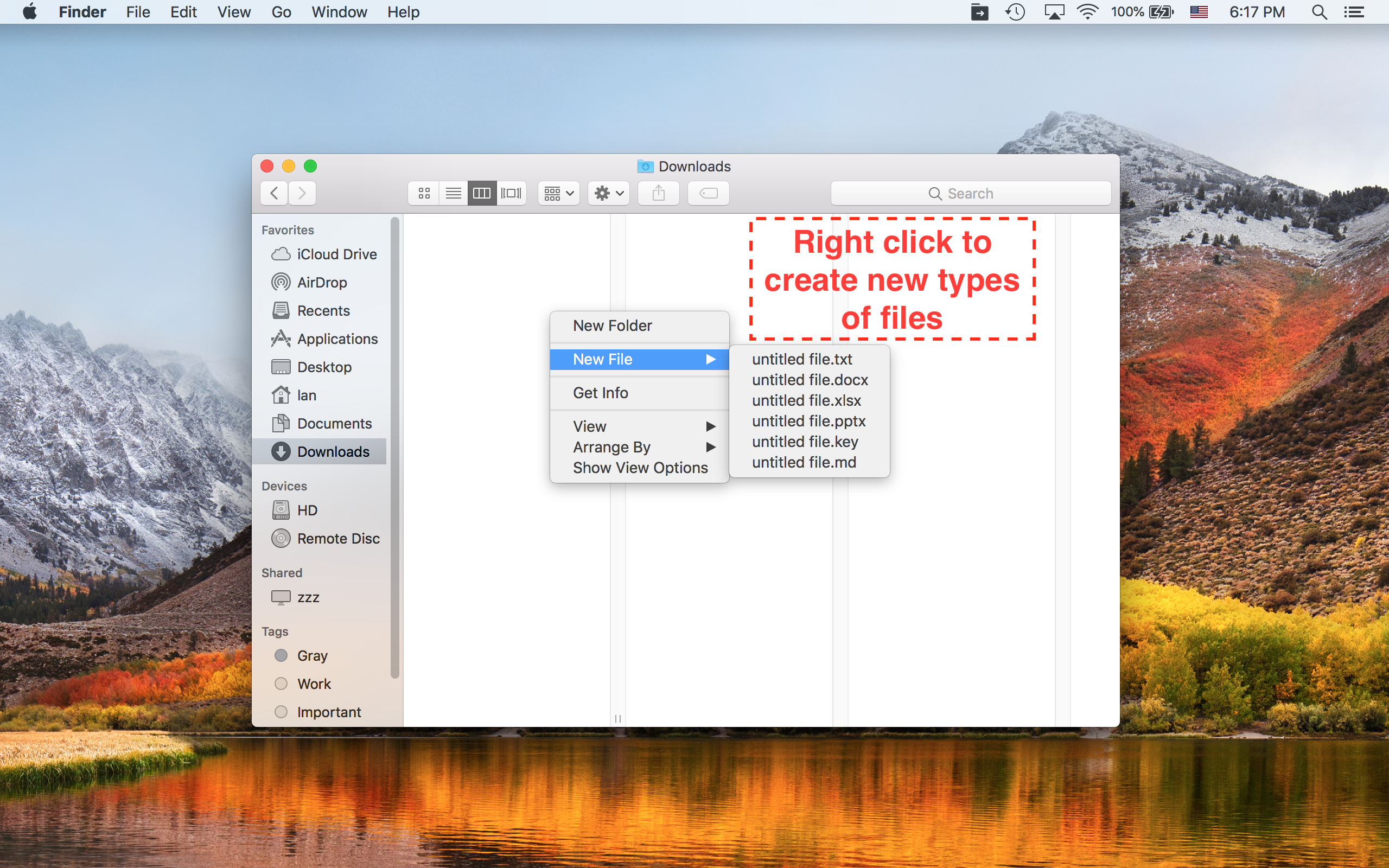The width and height of the screenshot is (1389, 868).
Task: Select New Folder from the context menu
Action: click(x=612, y=325)
